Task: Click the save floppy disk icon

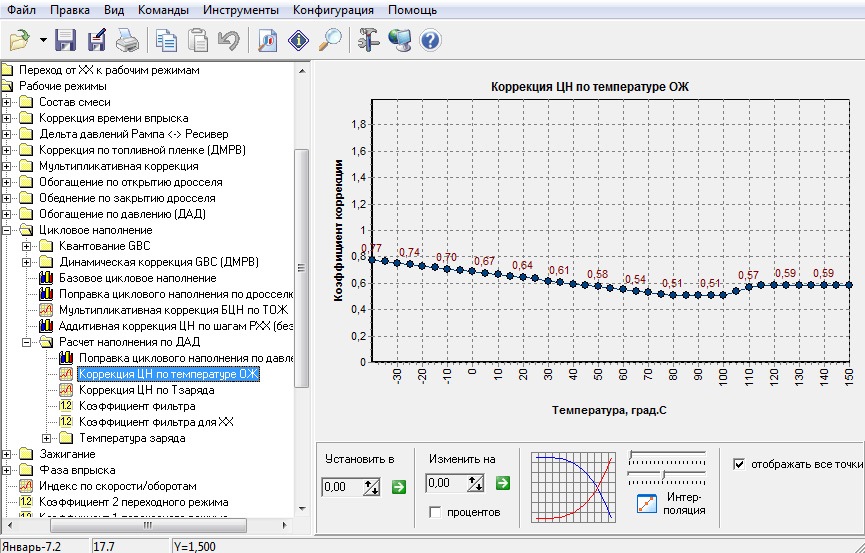Action: tap(66, 40)
